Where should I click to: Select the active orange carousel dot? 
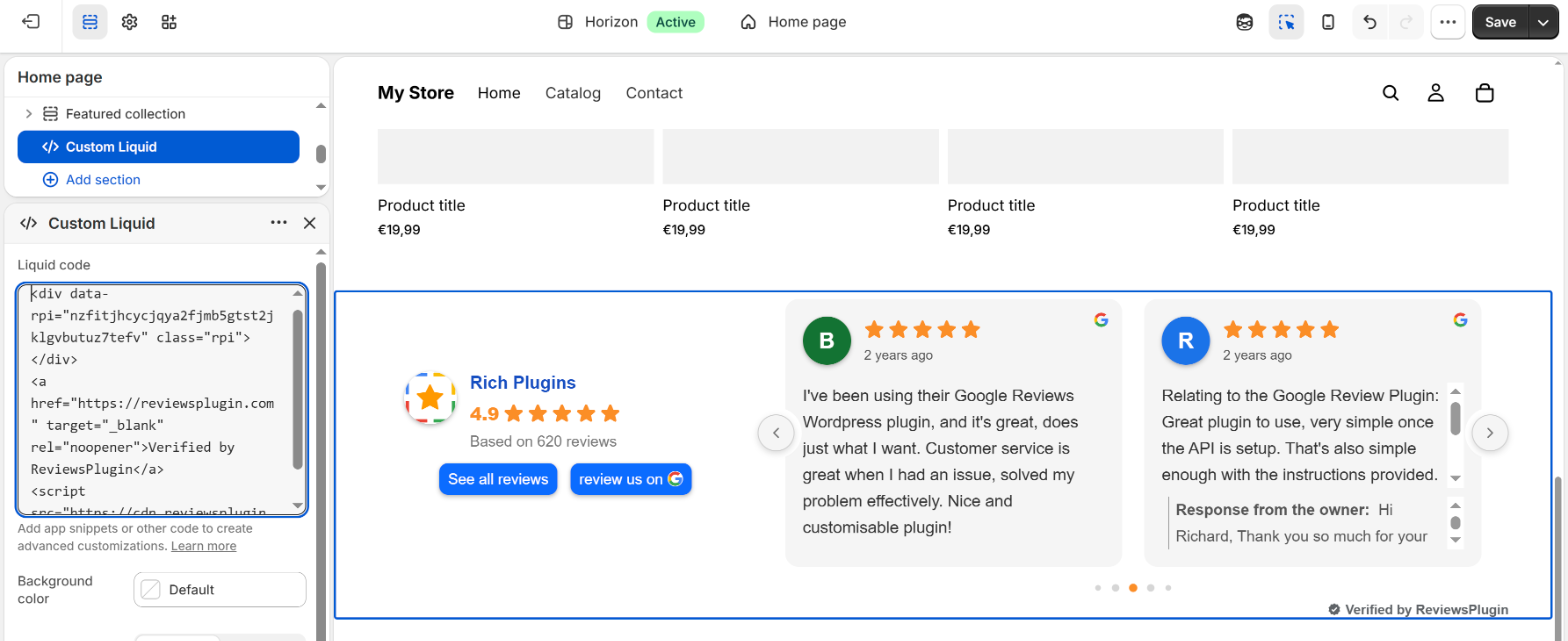click(x=1133, y=588)
